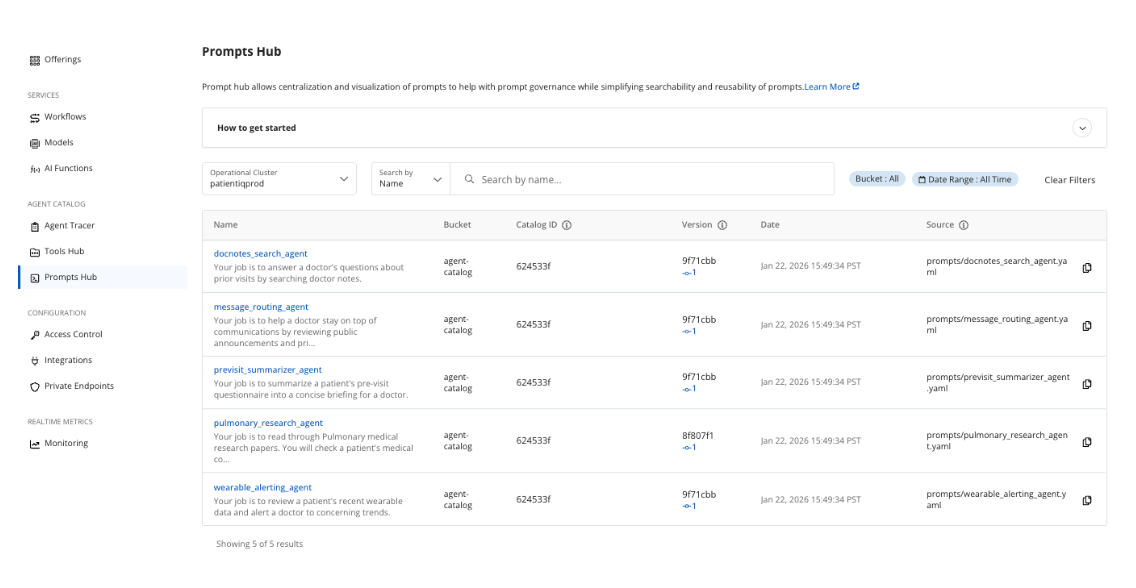Go to Agent Tracer in sidebar
The height and width of the screenshot is (588, 1136).
[x=69, y=226]
